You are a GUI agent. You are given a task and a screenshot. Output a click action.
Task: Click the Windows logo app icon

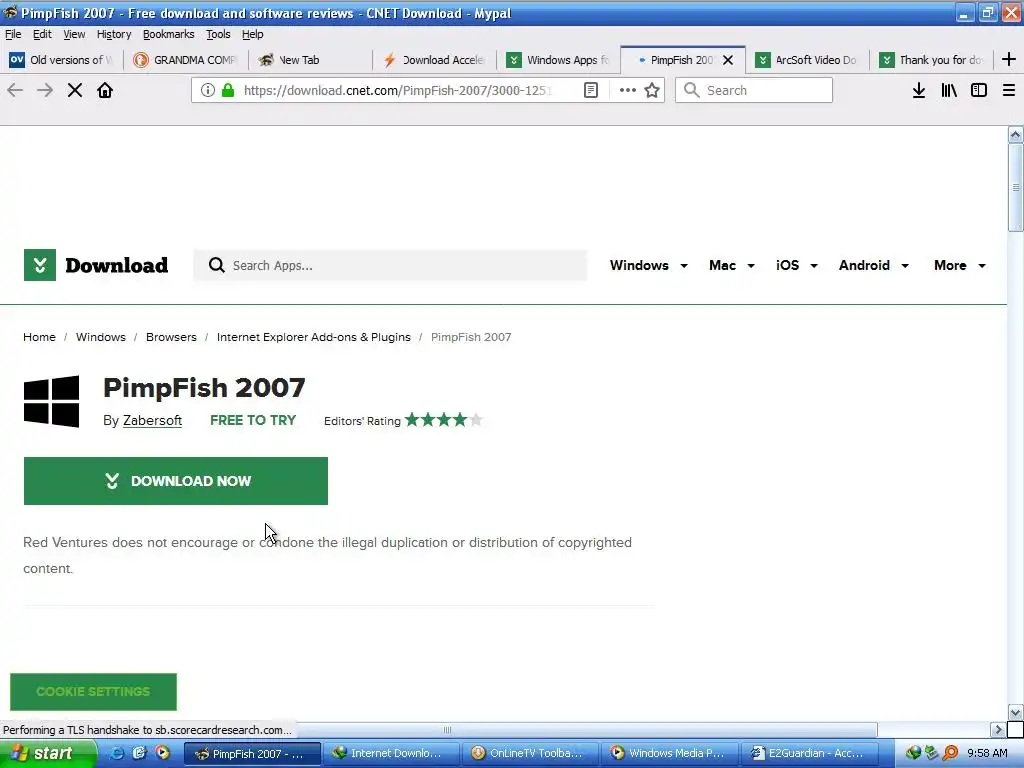[x=52, y=401]
